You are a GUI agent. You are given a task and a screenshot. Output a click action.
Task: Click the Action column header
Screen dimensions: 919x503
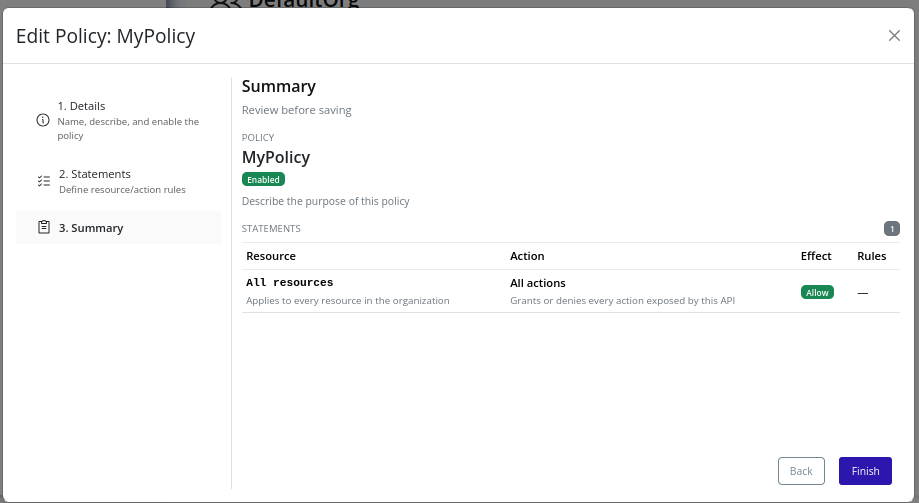tap(527, 256)
